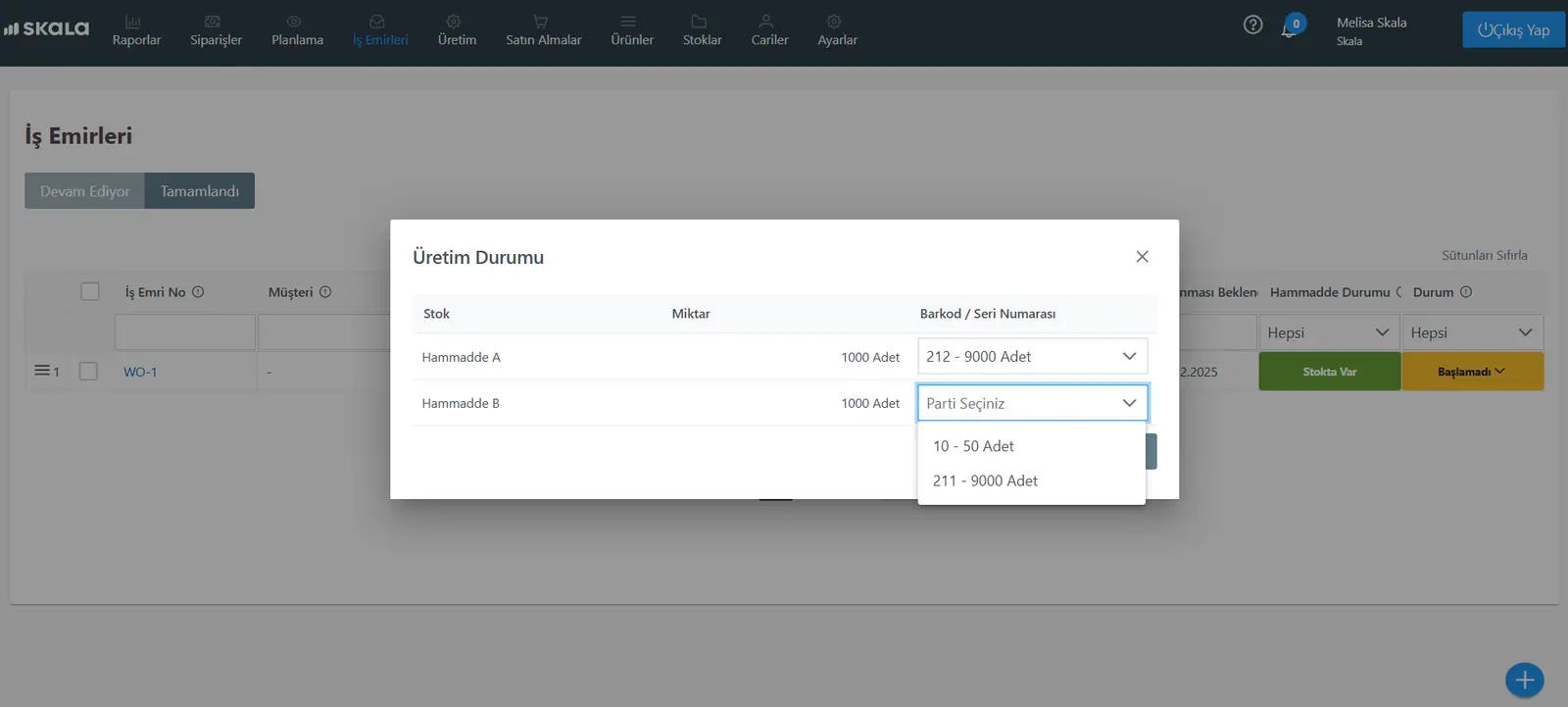Screen dimensions: 1568x707
Task: Toggle the select-all checkbox in table header
Action: click(x=90, y=291)
